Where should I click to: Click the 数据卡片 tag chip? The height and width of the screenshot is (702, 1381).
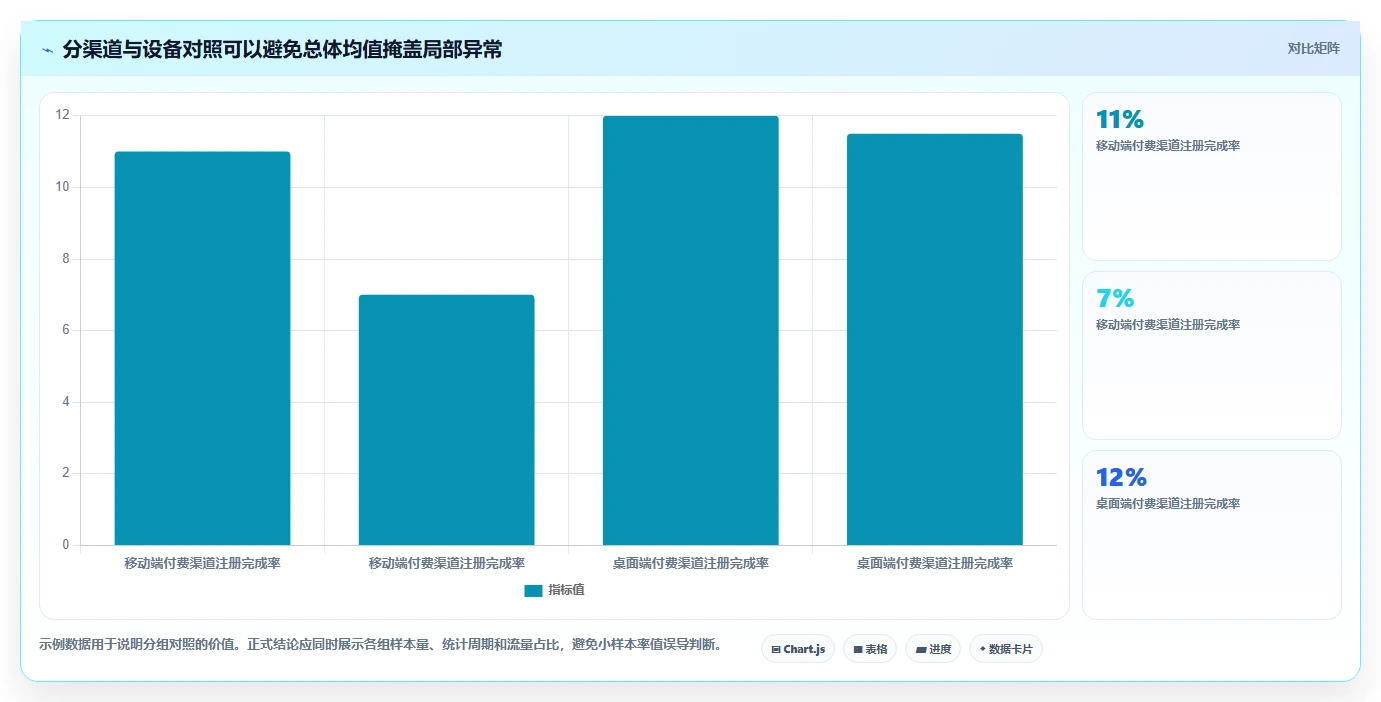pos(1006,649)
